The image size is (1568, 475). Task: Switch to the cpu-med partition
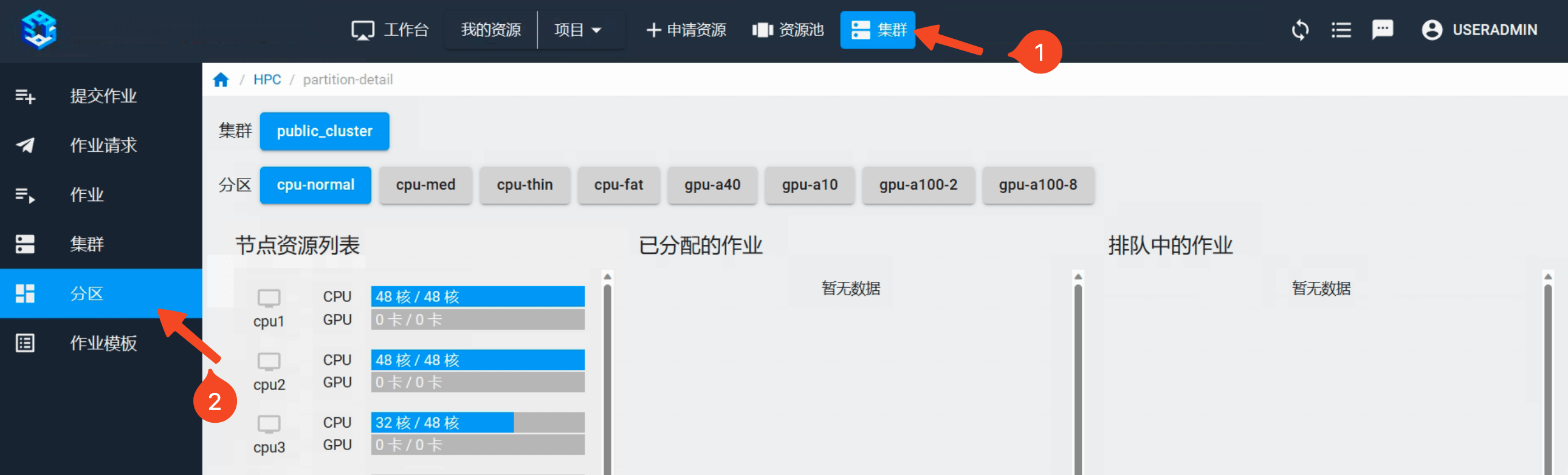[425, 185]
